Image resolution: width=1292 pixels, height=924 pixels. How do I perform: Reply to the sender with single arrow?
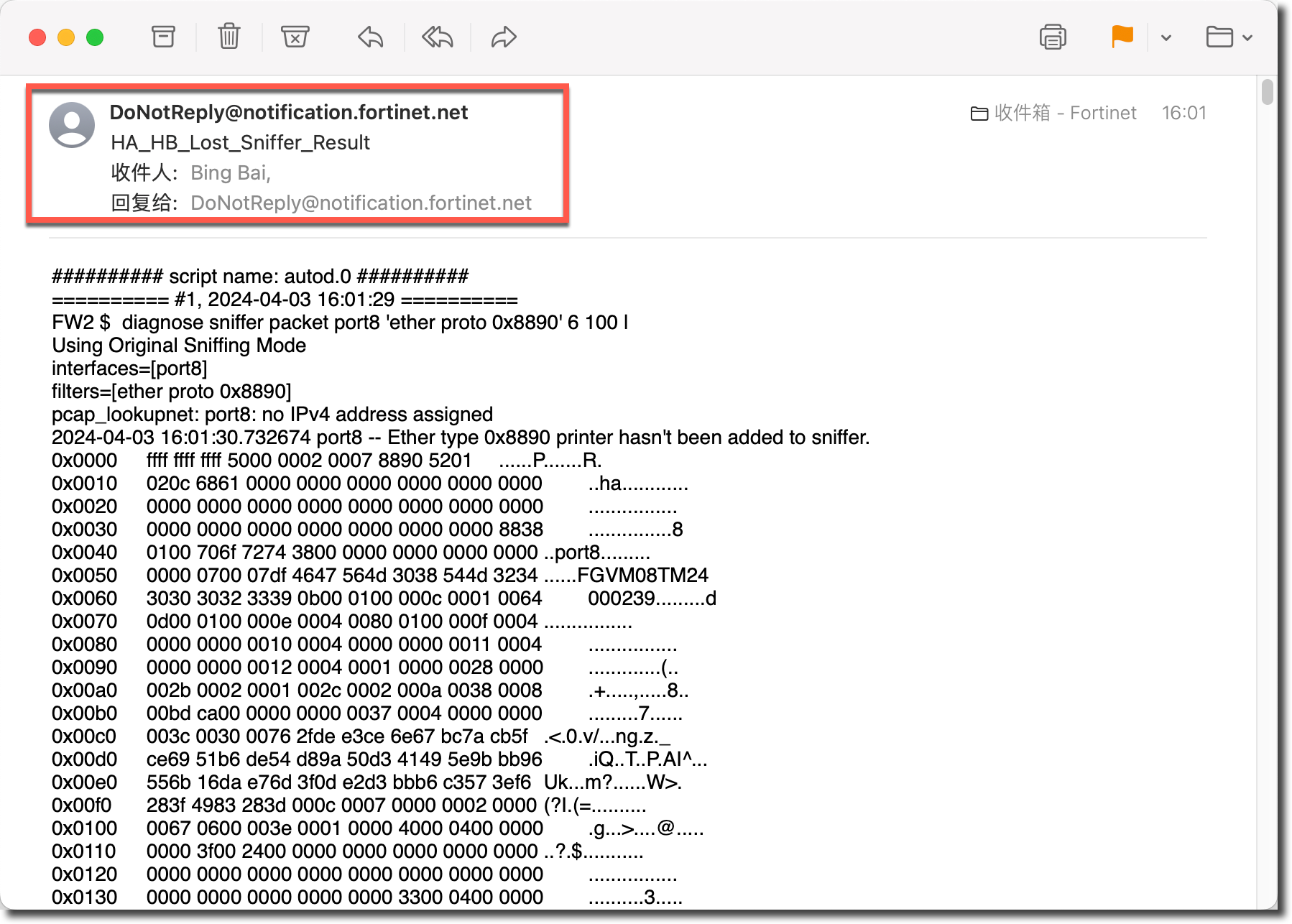pos(371,37)
